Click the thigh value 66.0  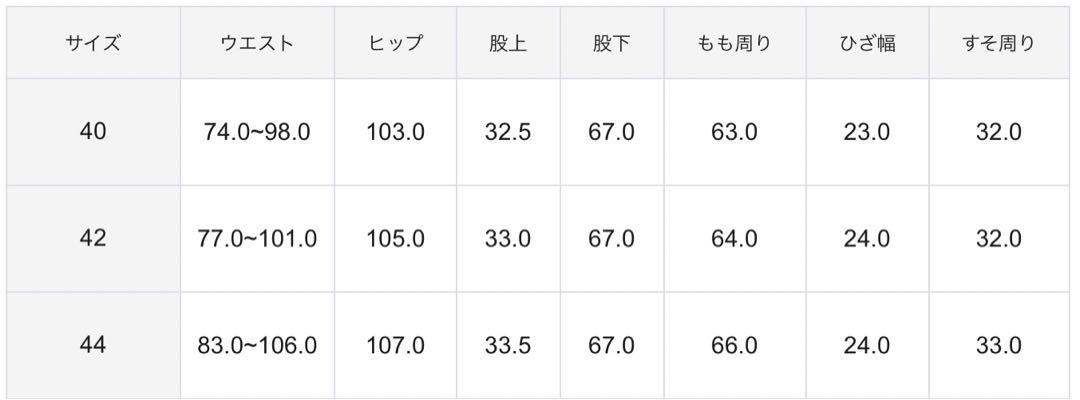coord(734,345)
